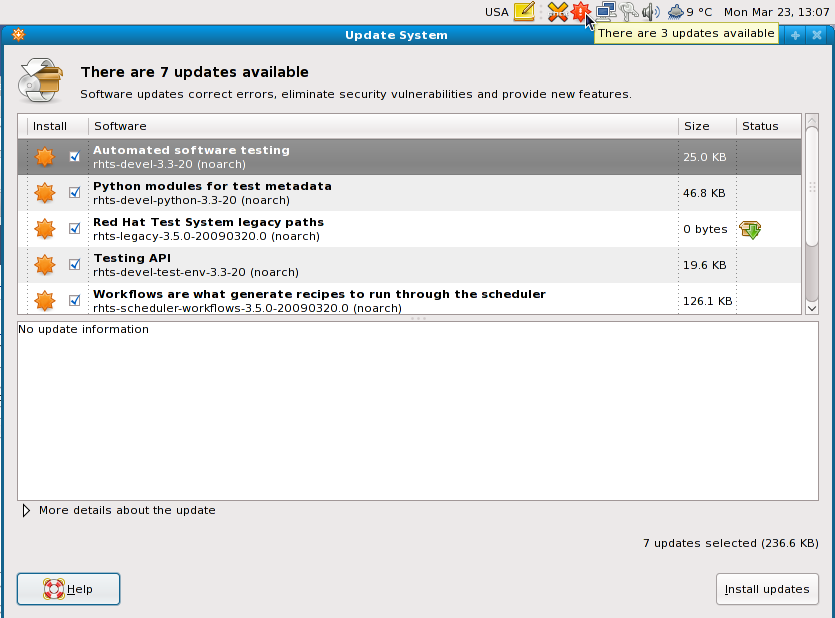Toggle the Red Hat Test System legacy paths checkbox
The width and height of the screenshot is (835, 618).
(74, 229)
